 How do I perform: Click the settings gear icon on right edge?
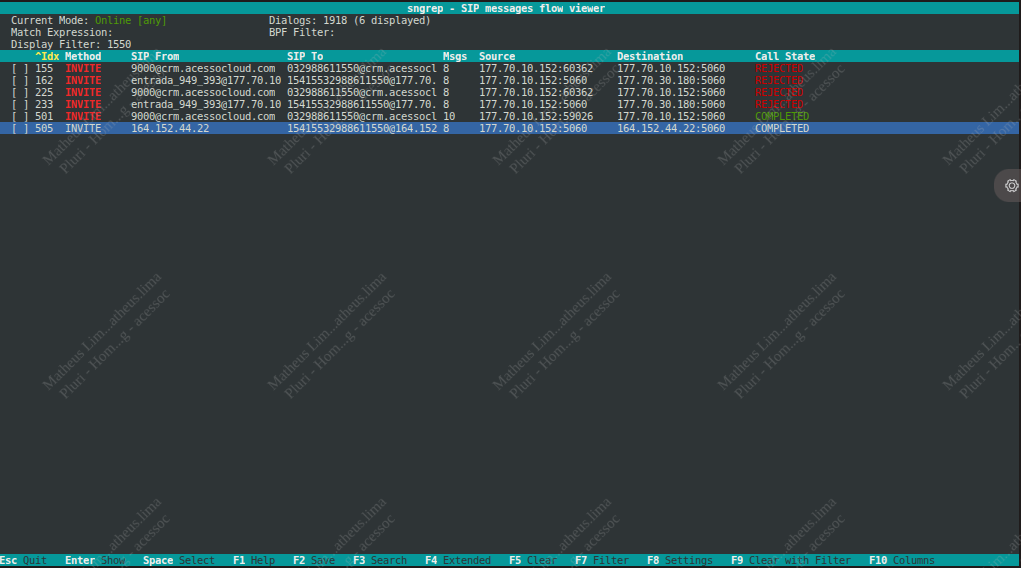[x=1011, y=185]
